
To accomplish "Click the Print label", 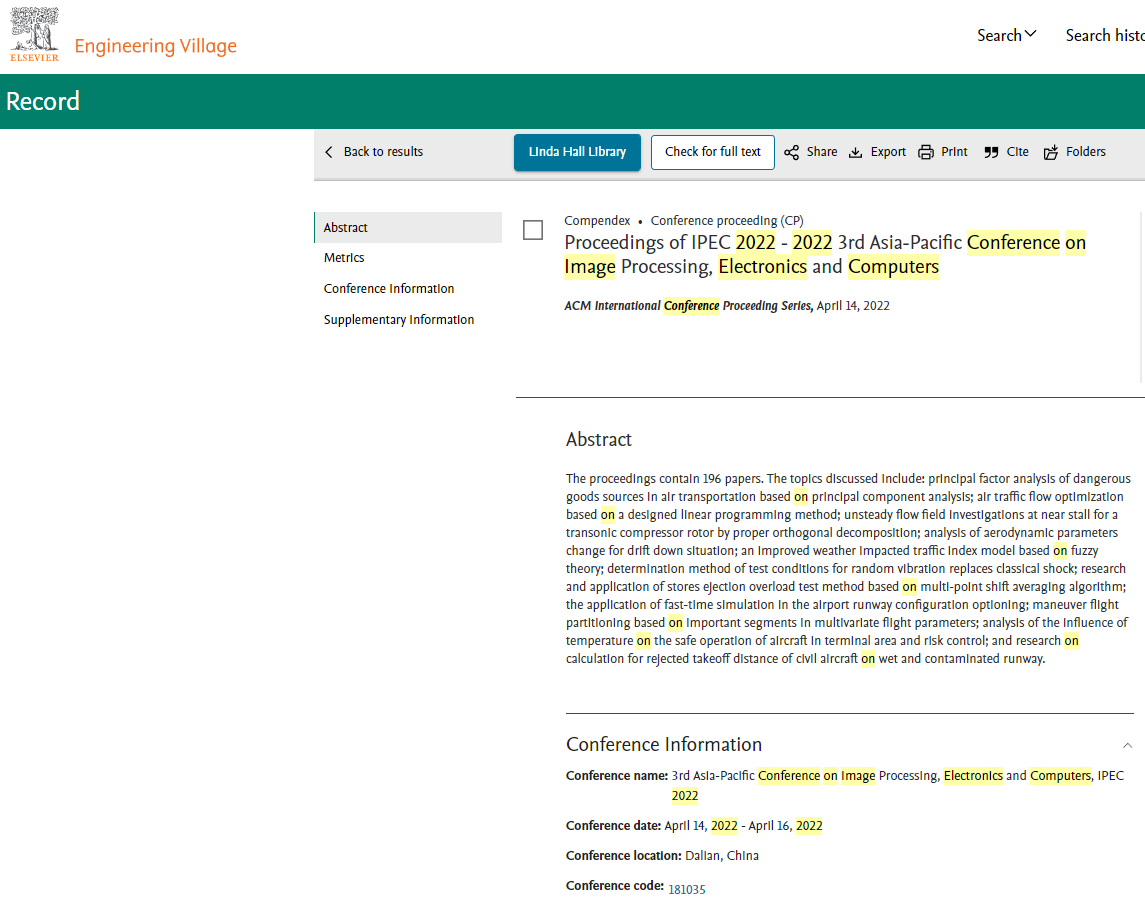I will click(x=954, y=152).
